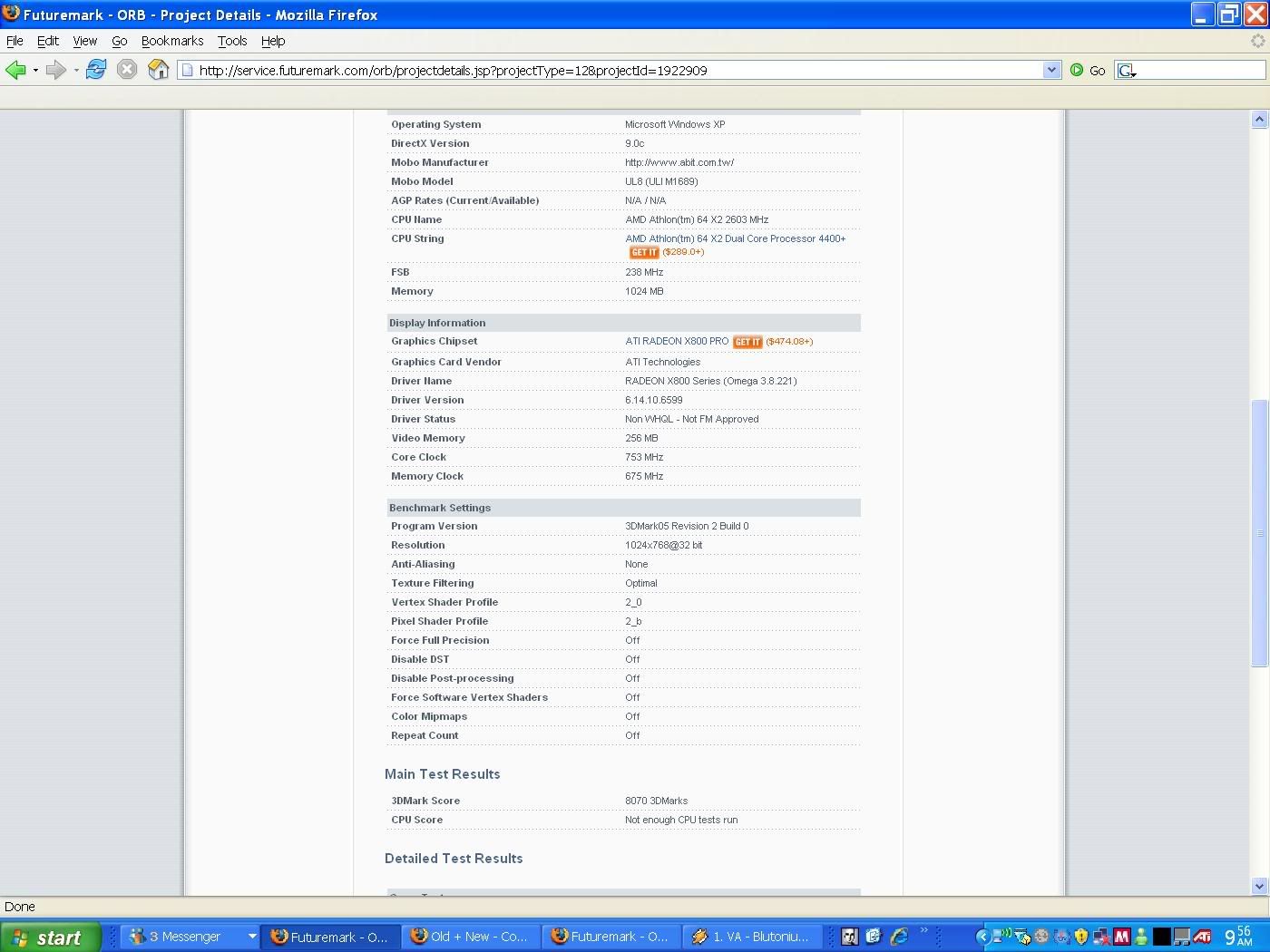Click GET IT button beside RADEON X800 PRO
Viewport: 1270px width, 952px height.
[747, 342]
